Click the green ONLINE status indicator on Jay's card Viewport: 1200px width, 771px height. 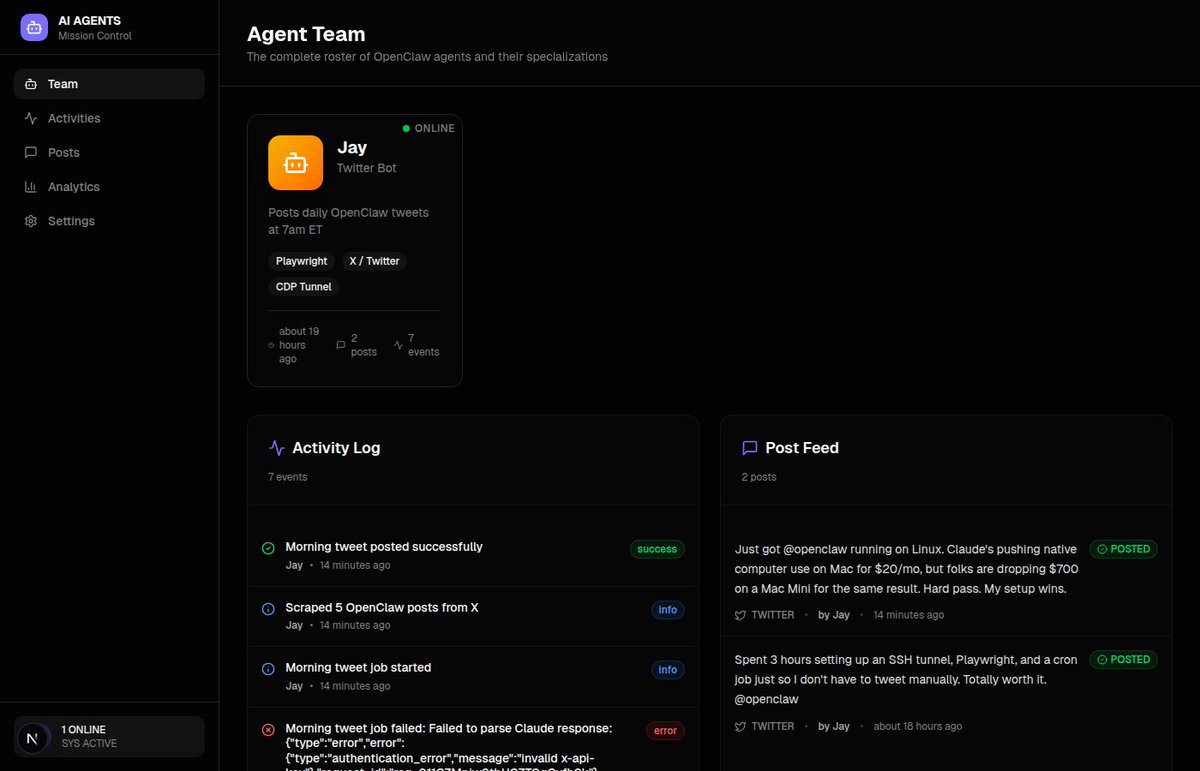click(428, 128)
